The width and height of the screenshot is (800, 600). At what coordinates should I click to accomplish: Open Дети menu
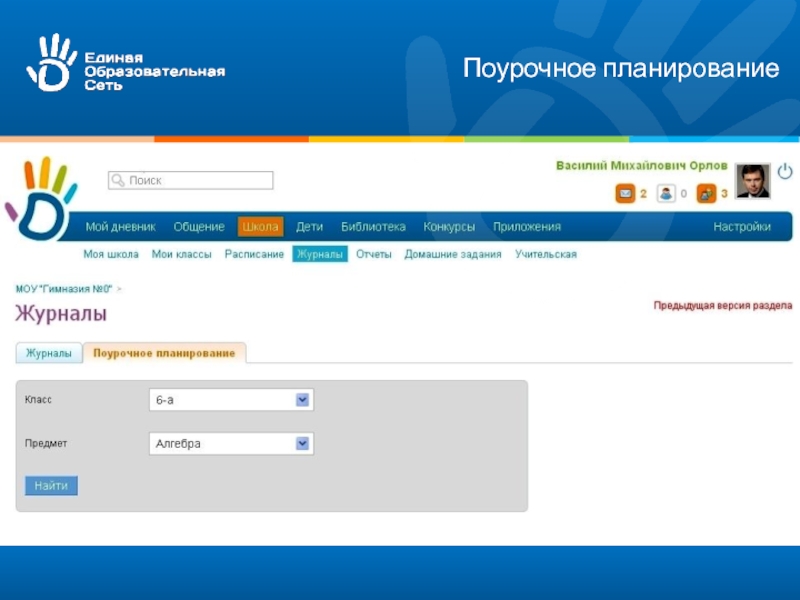309,227
